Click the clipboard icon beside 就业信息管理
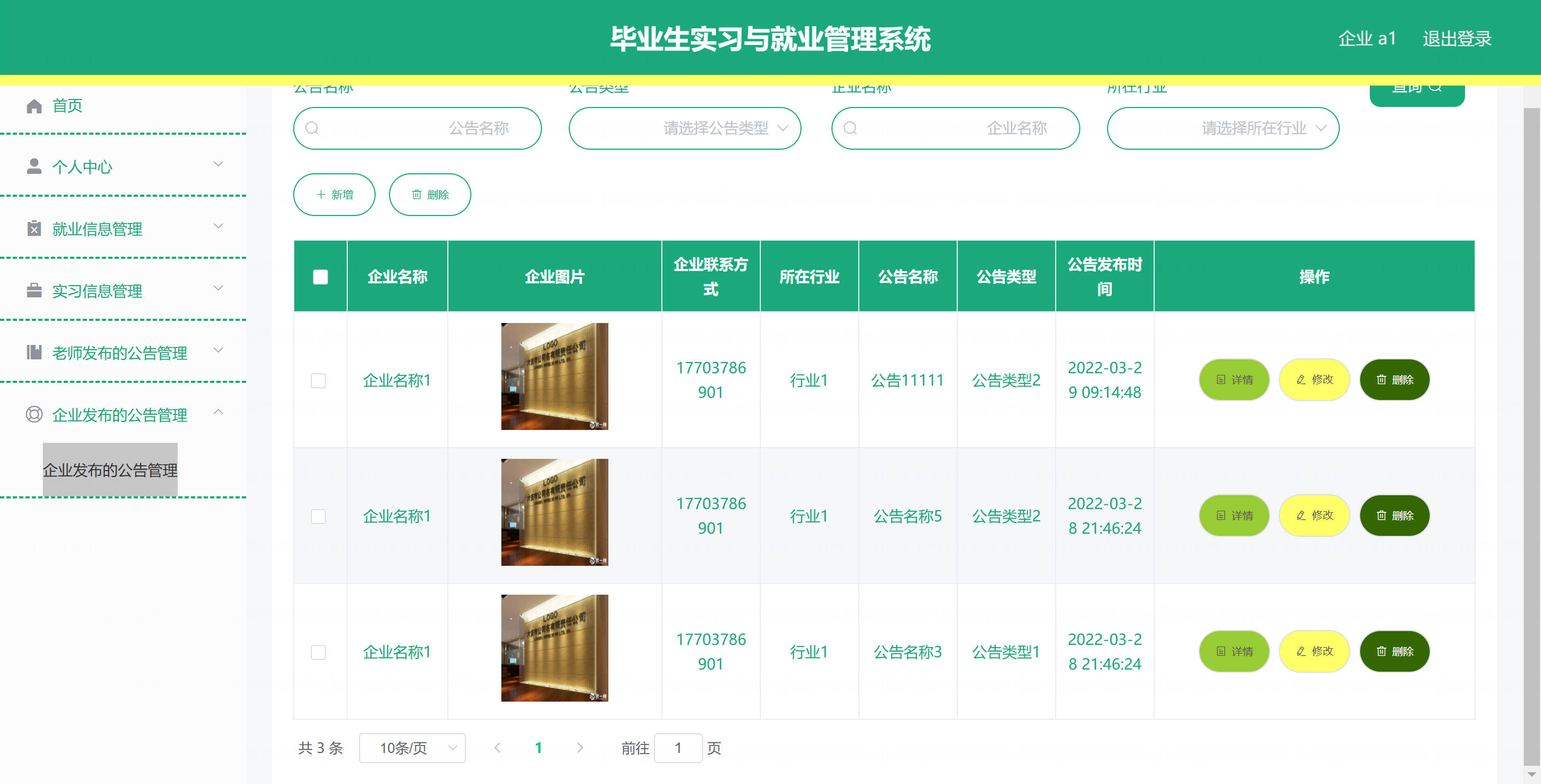The height and width of the screenshot is (784, 1541). pos(34,228)
